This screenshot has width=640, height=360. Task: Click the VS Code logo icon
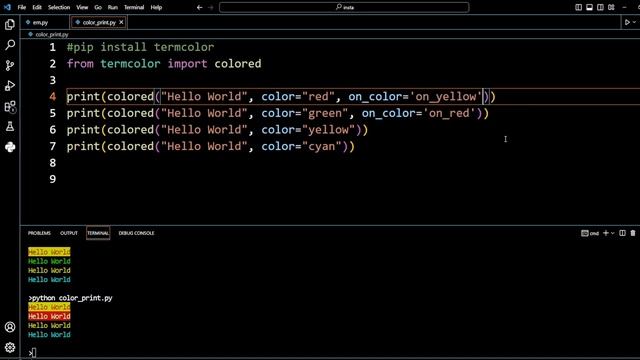[7, 7]
